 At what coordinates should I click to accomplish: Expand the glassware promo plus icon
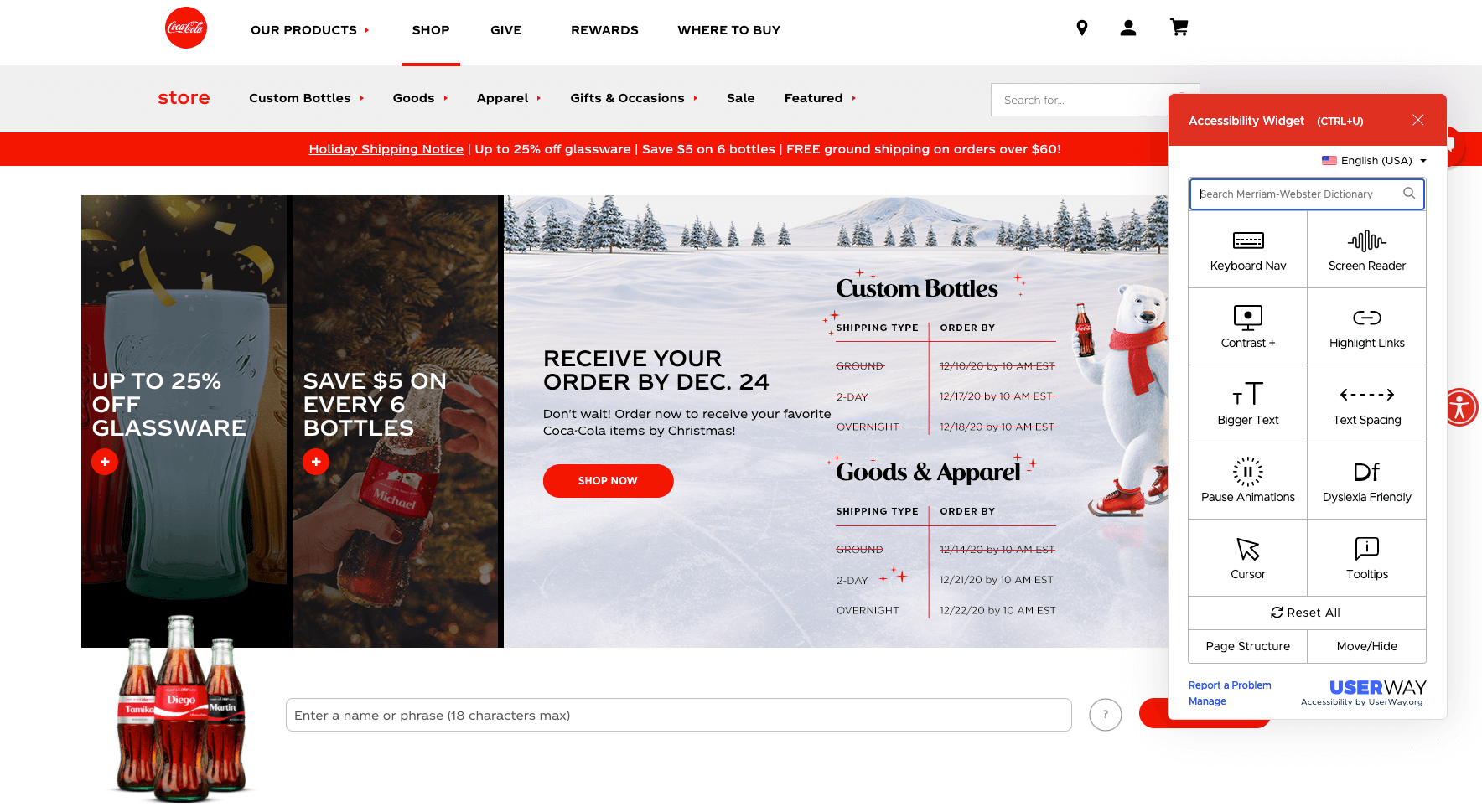pyautogui.click(x=105, y=462)
